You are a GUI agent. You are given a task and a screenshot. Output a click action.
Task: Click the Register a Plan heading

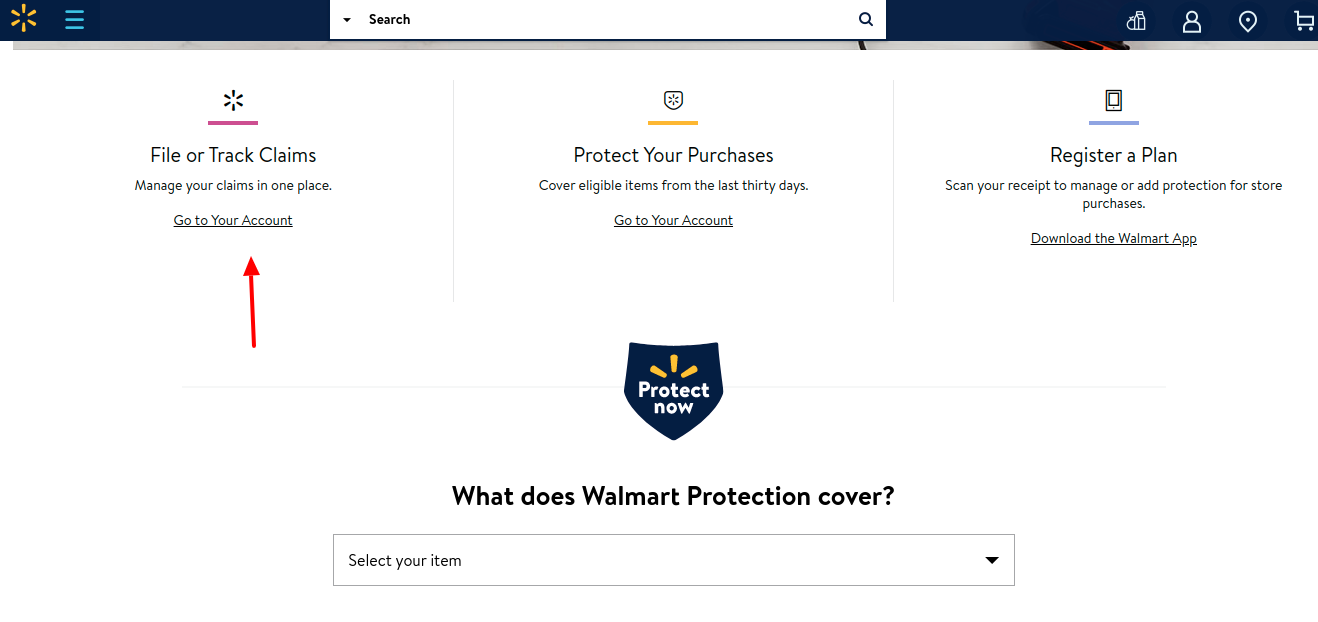1114,155
